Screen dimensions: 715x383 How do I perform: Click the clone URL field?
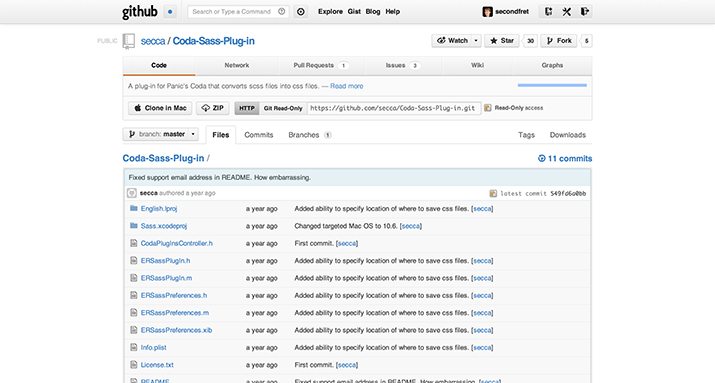click(394, 108)
